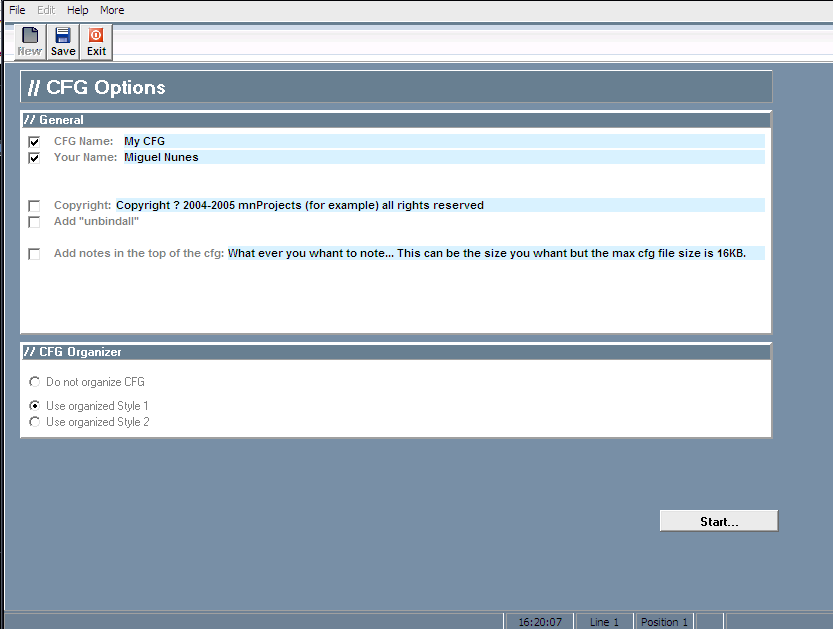833x629 pixels.
Task: Enable the Copyright checkbox
Action: pos(34,206)
